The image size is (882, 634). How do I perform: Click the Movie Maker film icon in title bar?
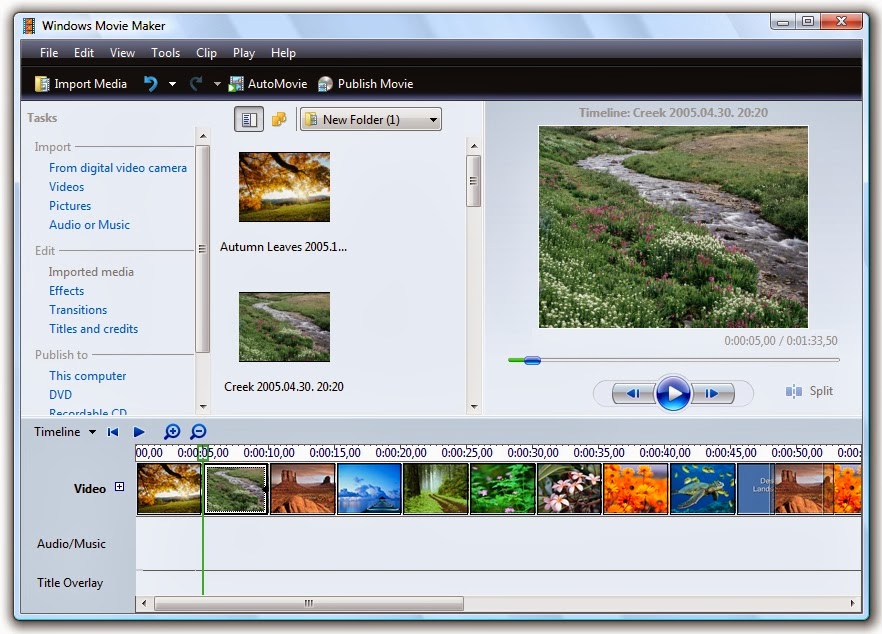29,26
